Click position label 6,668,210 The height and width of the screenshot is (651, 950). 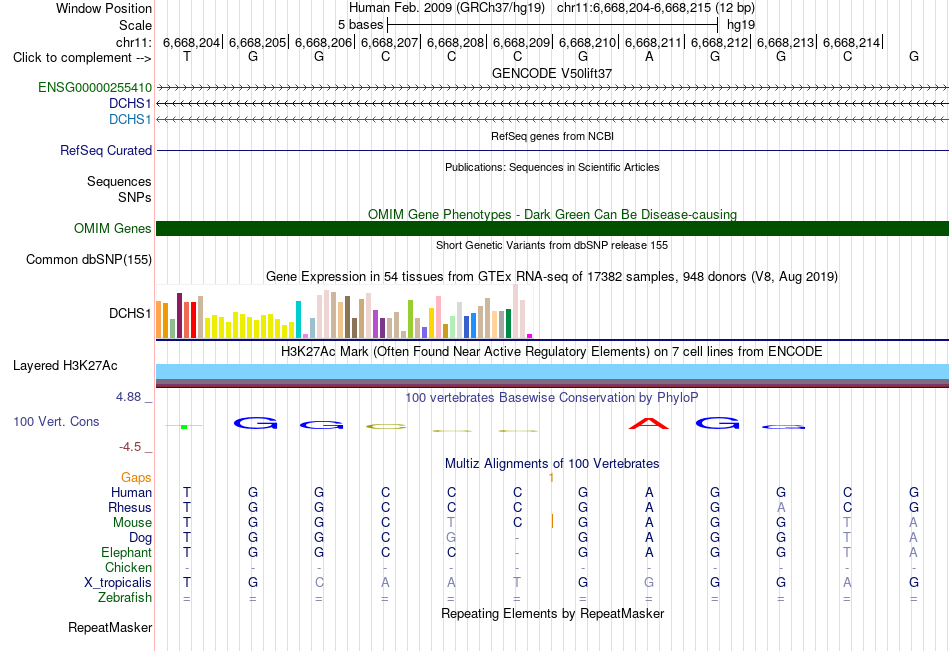[587, 42]
